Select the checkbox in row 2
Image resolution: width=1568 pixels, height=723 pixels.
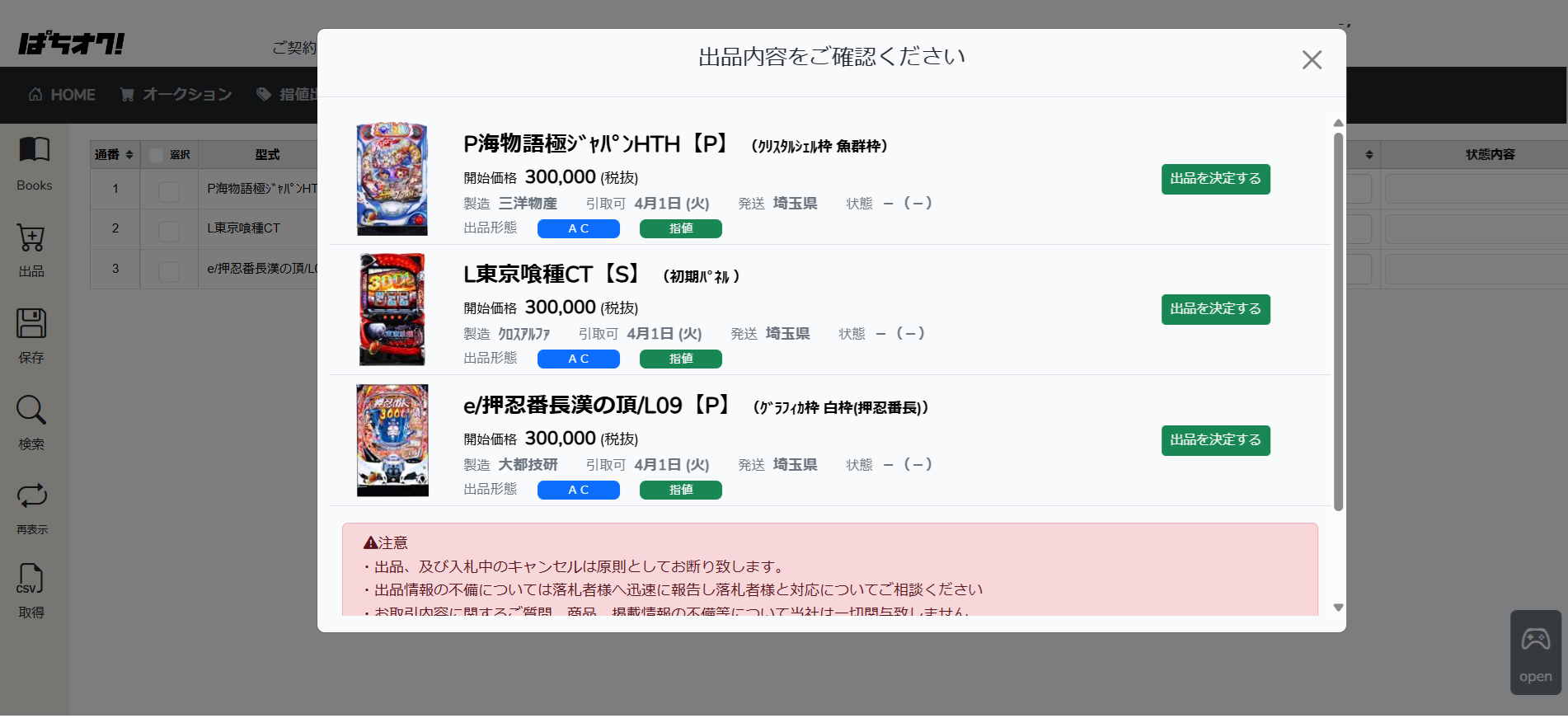(x=169, y=230)
